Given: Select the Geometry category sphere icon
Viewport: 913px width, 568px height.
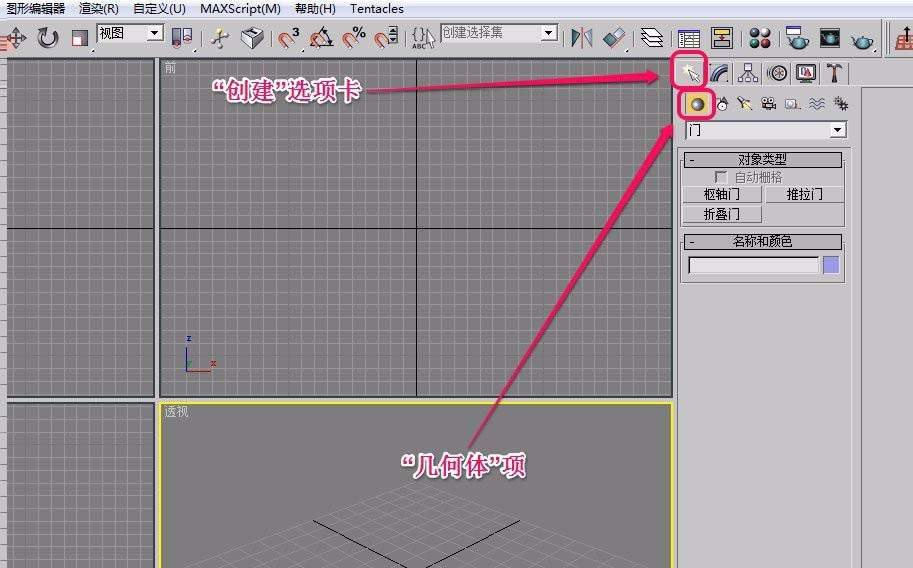Looking at the screenshot, I should coord(697,104).
